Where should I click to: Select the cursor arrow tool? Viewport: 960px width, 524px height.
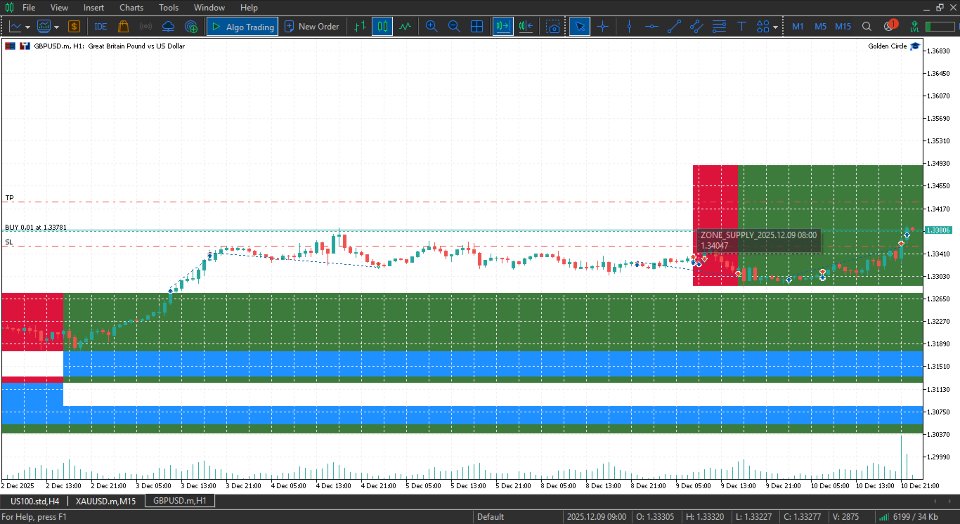579,26
